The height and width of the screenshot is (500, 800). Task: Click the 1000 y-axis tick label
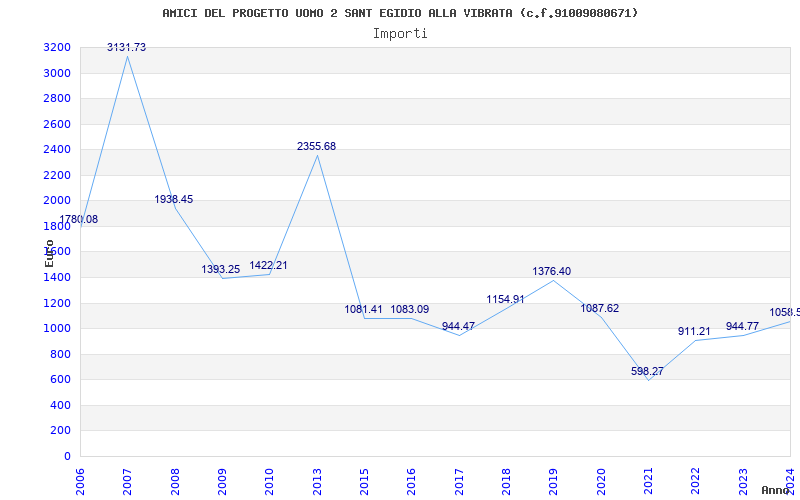[57, 329]
